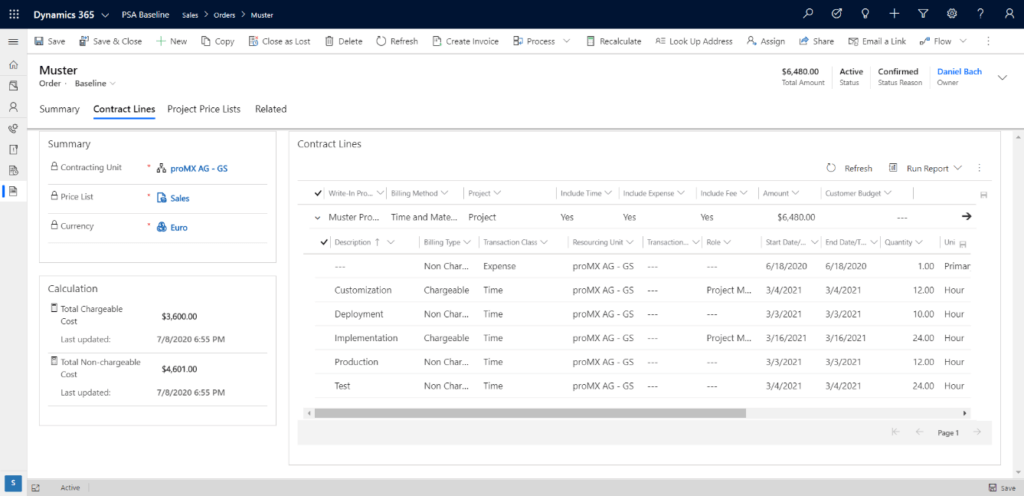Go to Home in left sidebar

pyautogui.click(x=13, y=65)
